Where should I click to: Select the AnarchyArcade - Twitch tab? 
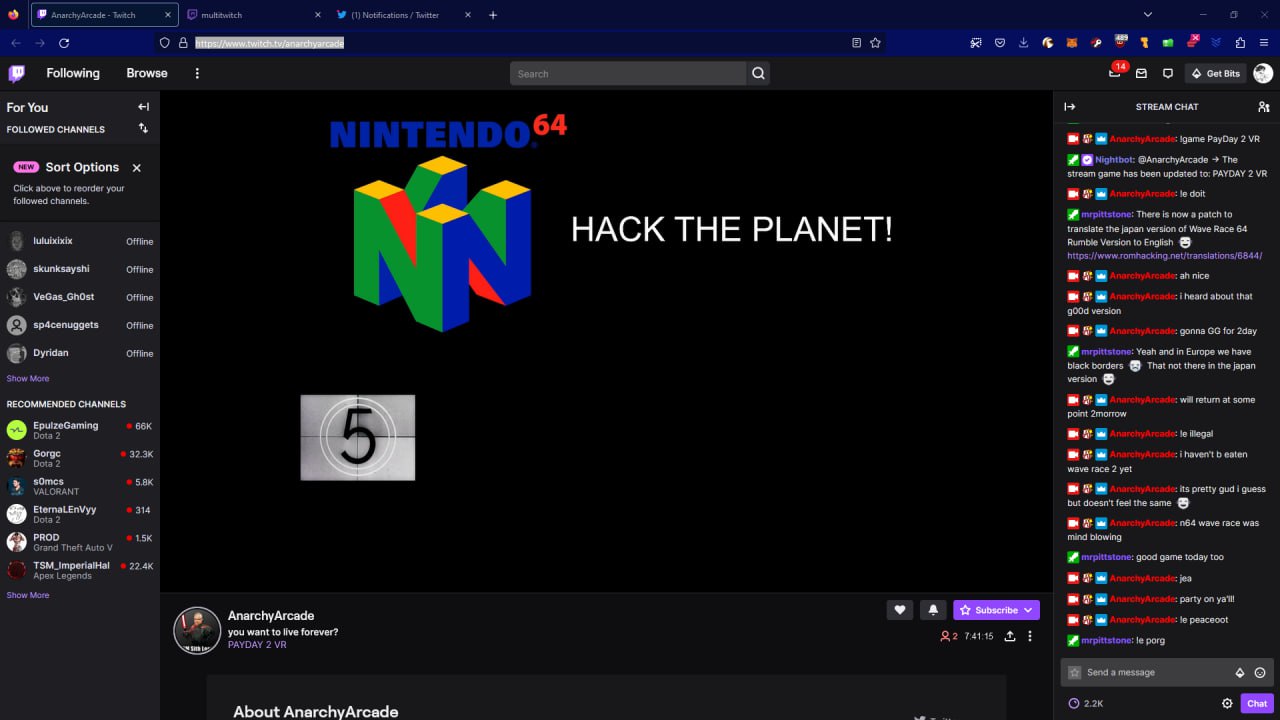(104, 15)
